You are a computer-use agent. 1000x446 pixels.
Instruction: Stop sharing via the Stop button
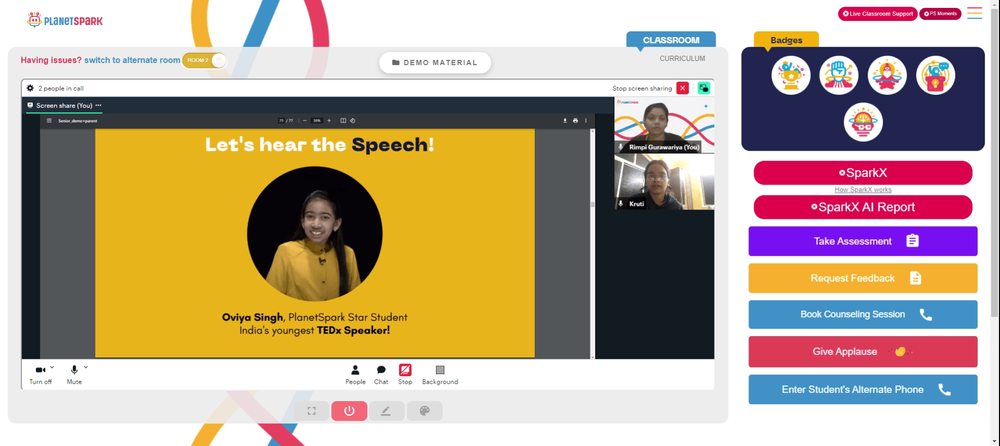point(405,375)
